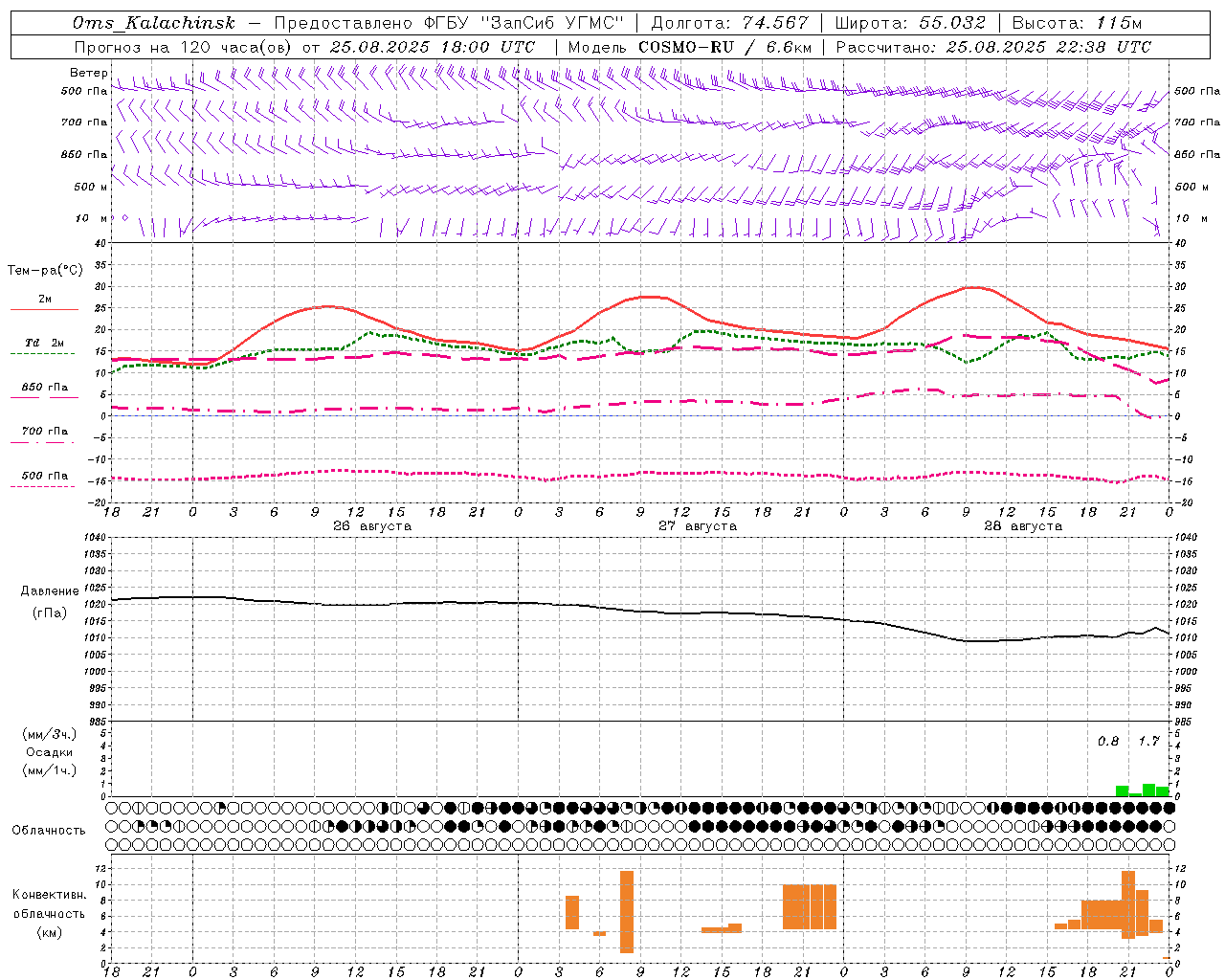
Task: Click the '28 августа' date label
Action: [x=1023, y=526]
